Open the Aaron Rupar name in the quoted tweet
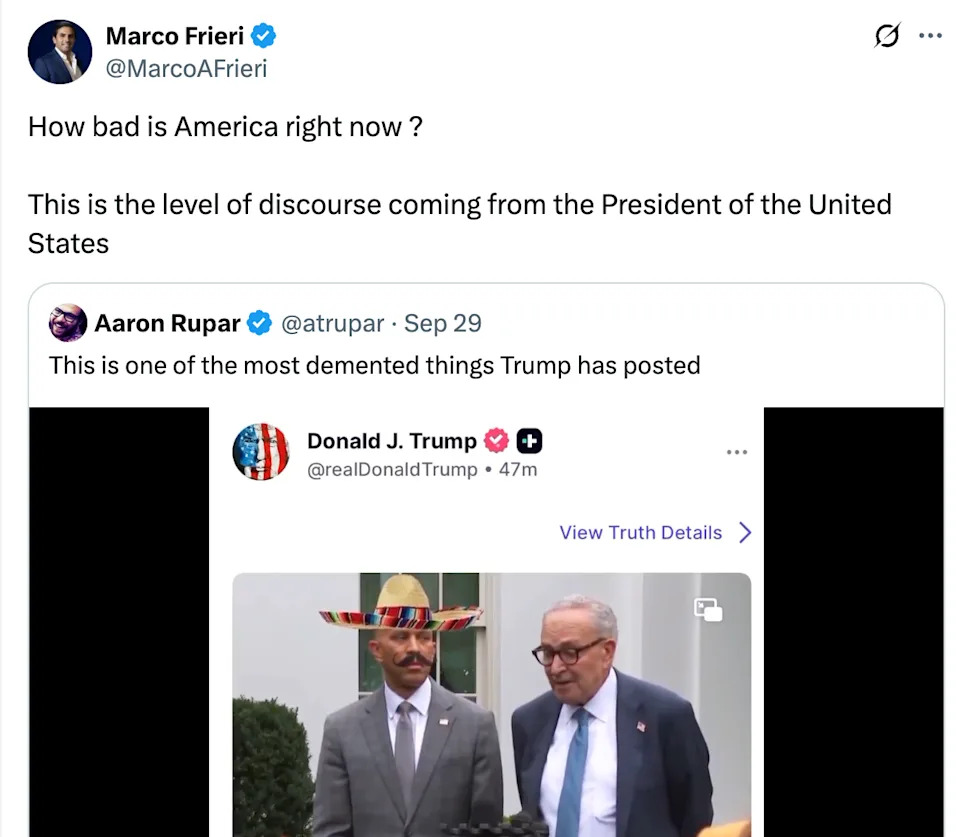This screenshot has height=837, width=960. [167, 323]
